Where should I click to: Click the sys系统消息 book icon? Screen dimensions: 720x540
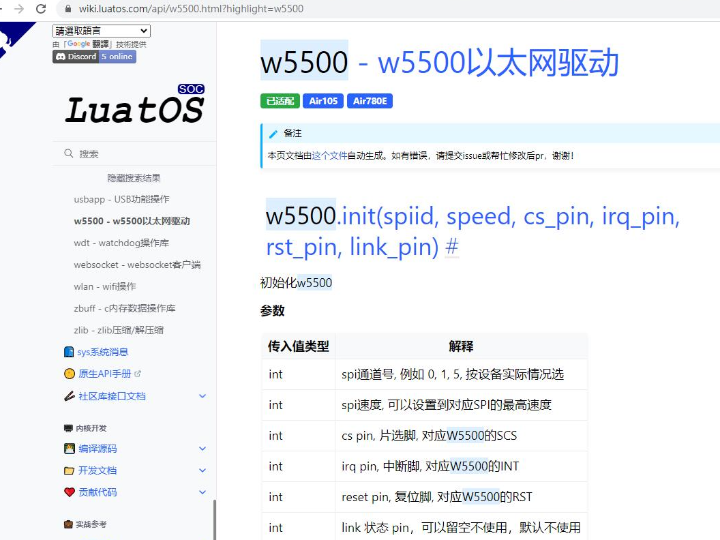pos(69,352)
